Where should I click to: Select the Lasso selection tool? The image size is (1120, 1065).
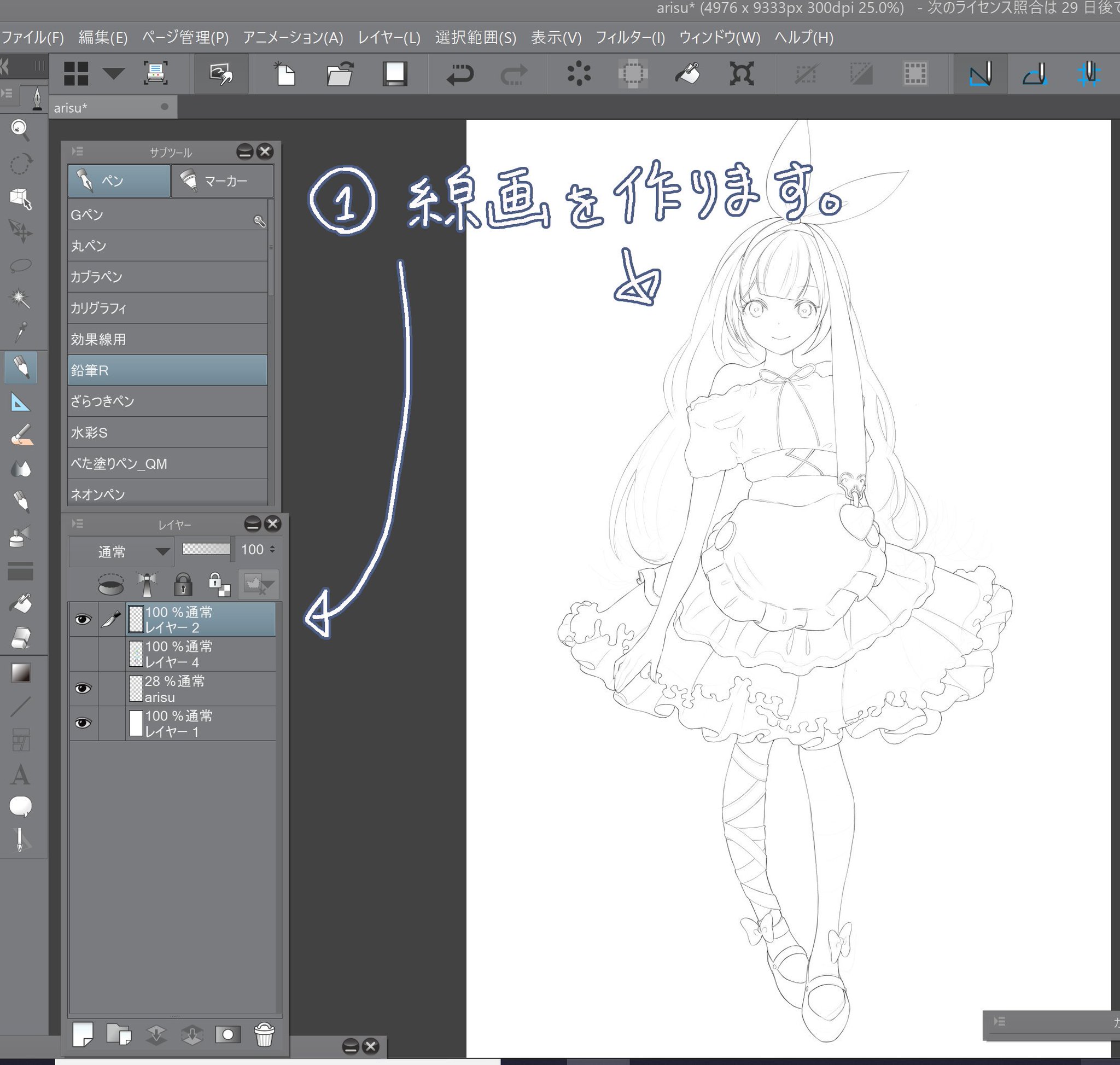[x=20, y=265]
